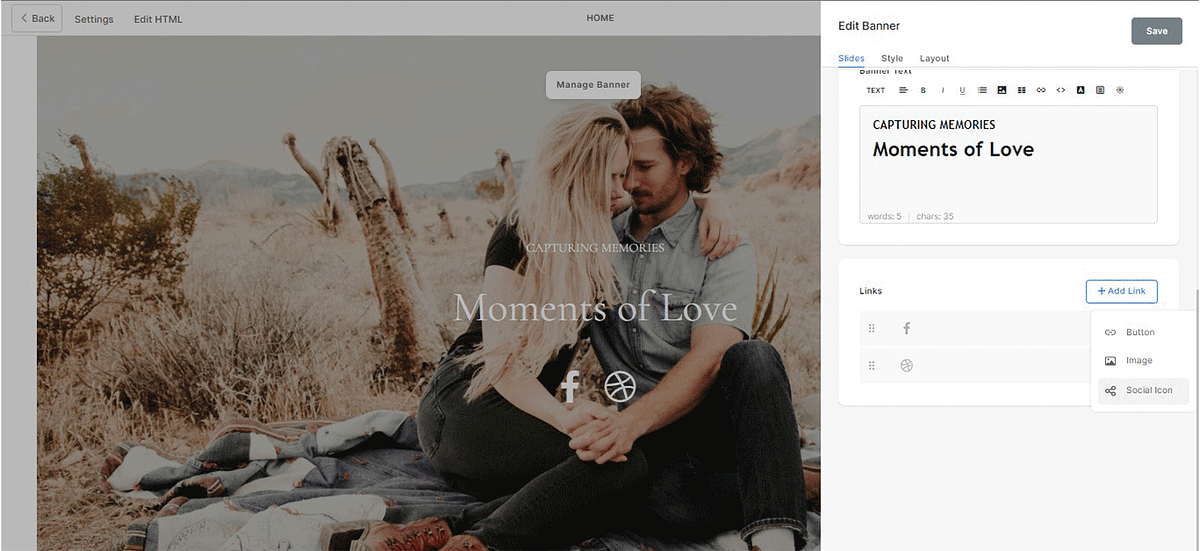Toggle underline in the banner text toolbar
Screen dimensions: 1200x551
click(962, 90)
